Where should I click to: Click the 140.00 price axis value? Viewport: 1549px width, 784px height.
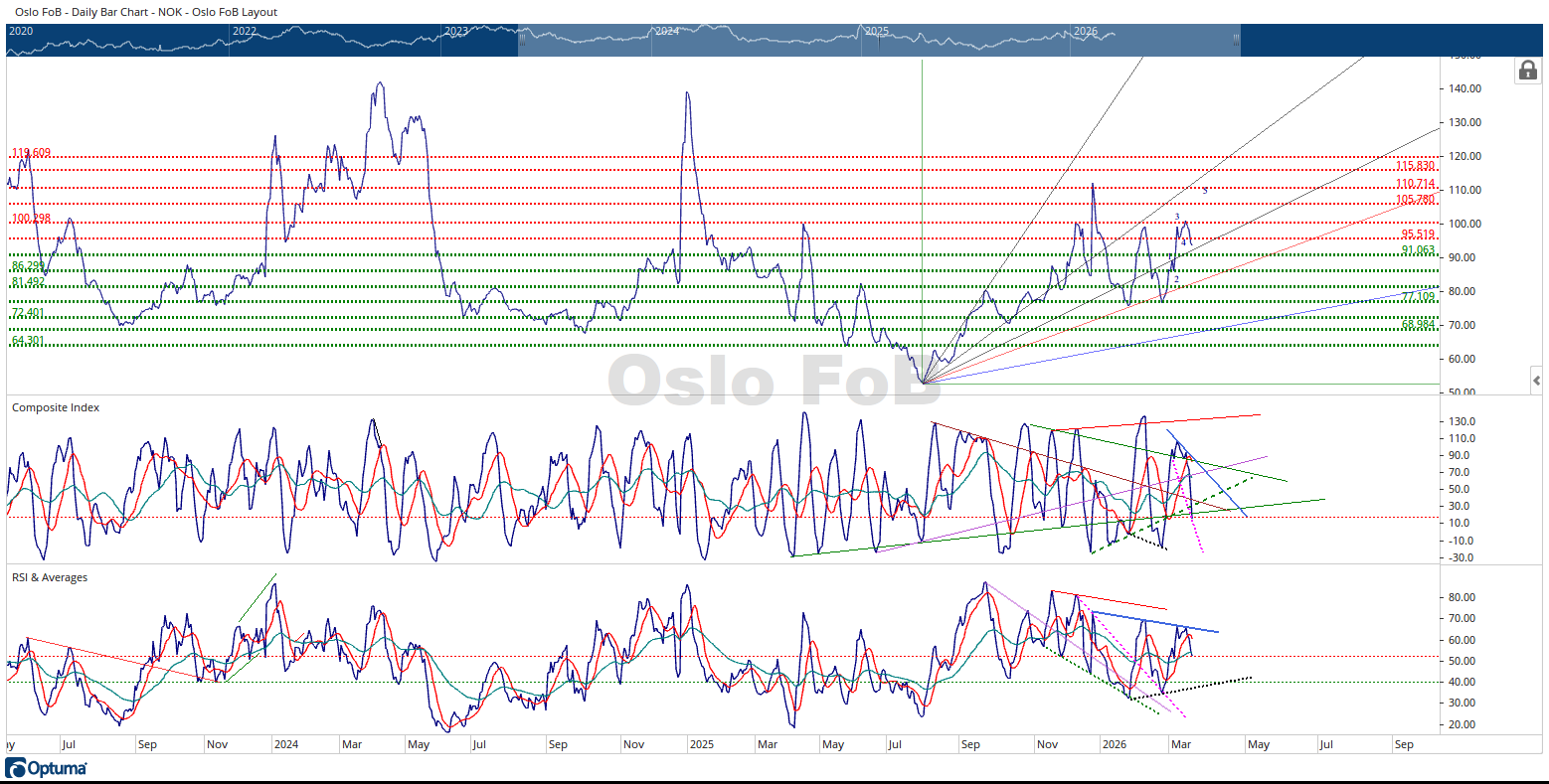(1465, 88)
